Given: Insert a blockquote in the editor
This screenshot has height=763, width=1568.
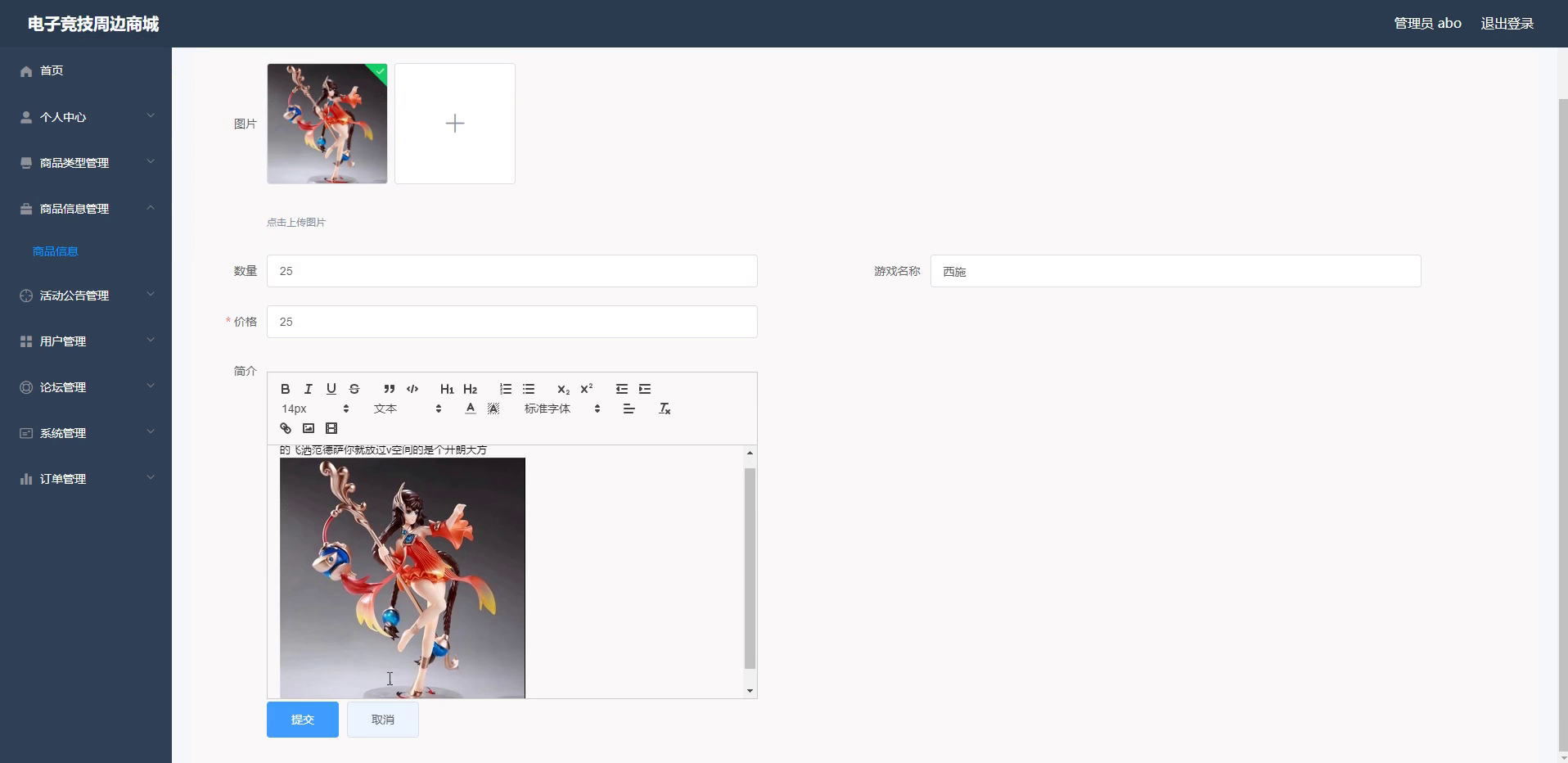Looking at the screenshot, I should 390,389.
